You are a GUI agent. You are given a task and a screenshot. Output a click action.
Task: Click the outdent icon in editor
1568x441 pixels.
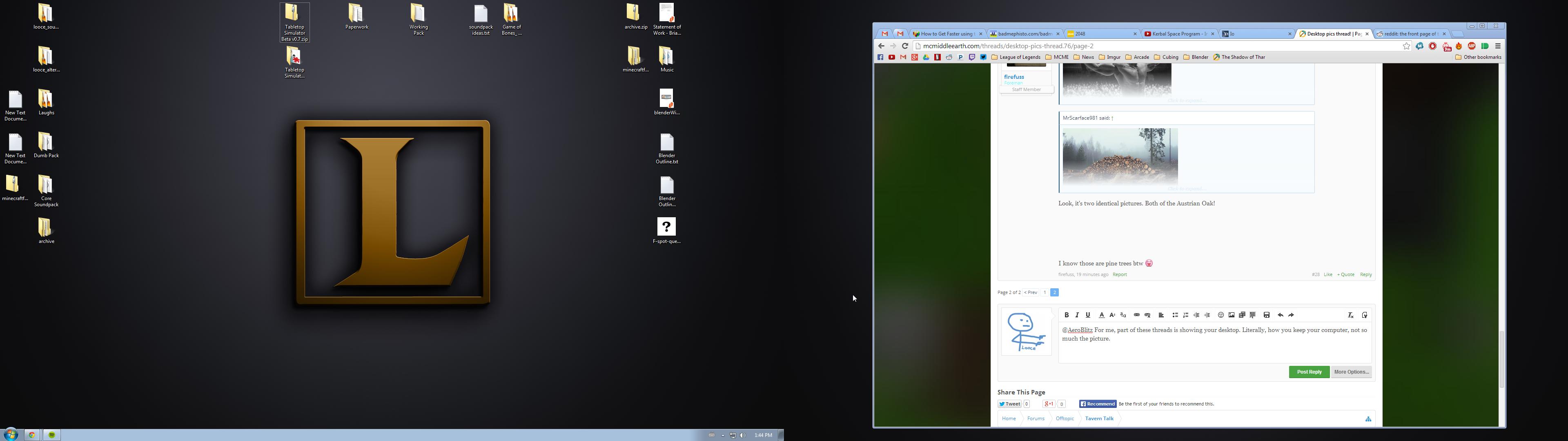1196,315
